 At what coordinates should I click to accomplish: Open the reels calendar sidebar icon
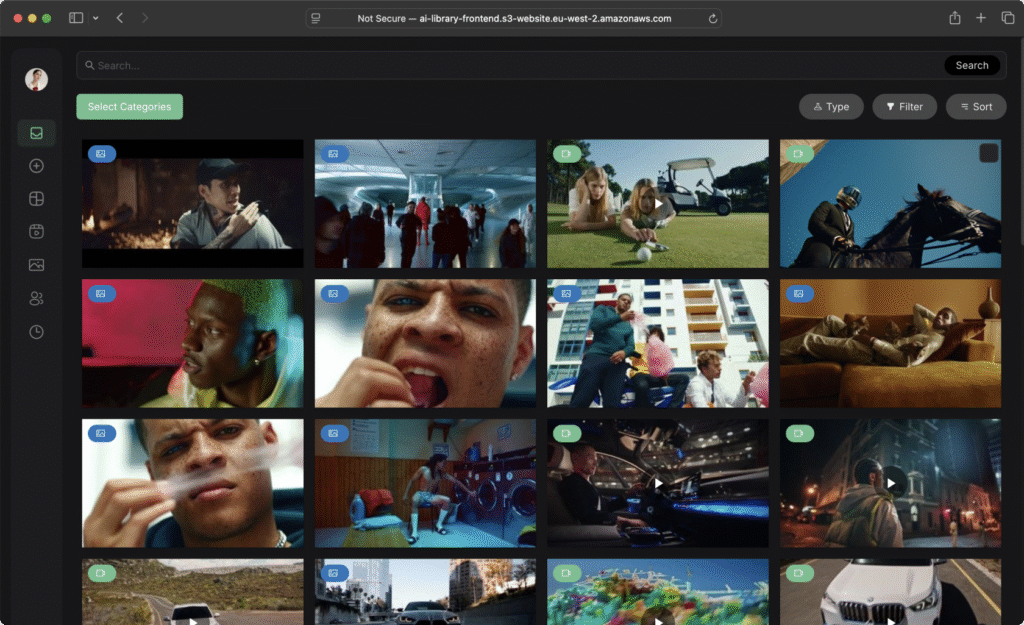(x=37, y=231)
